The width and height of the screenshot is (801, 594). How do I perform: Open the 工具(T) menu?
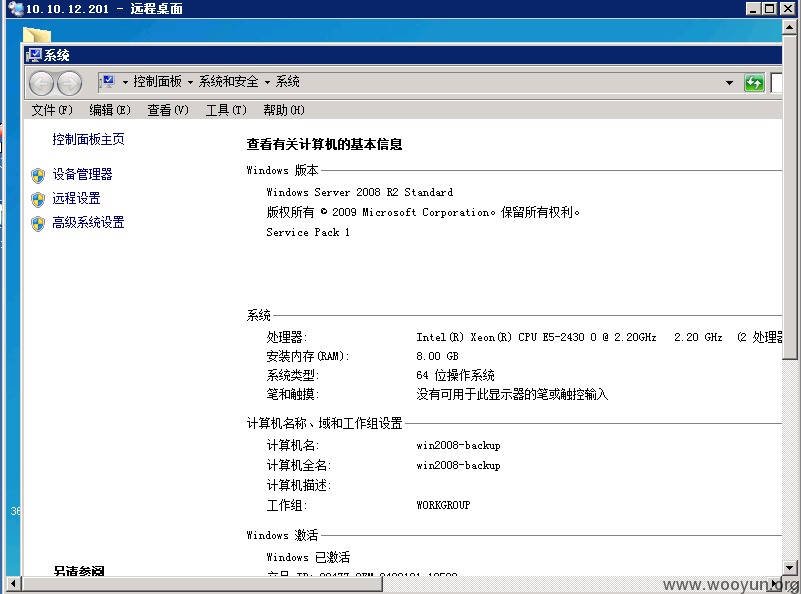coord(226,110)
